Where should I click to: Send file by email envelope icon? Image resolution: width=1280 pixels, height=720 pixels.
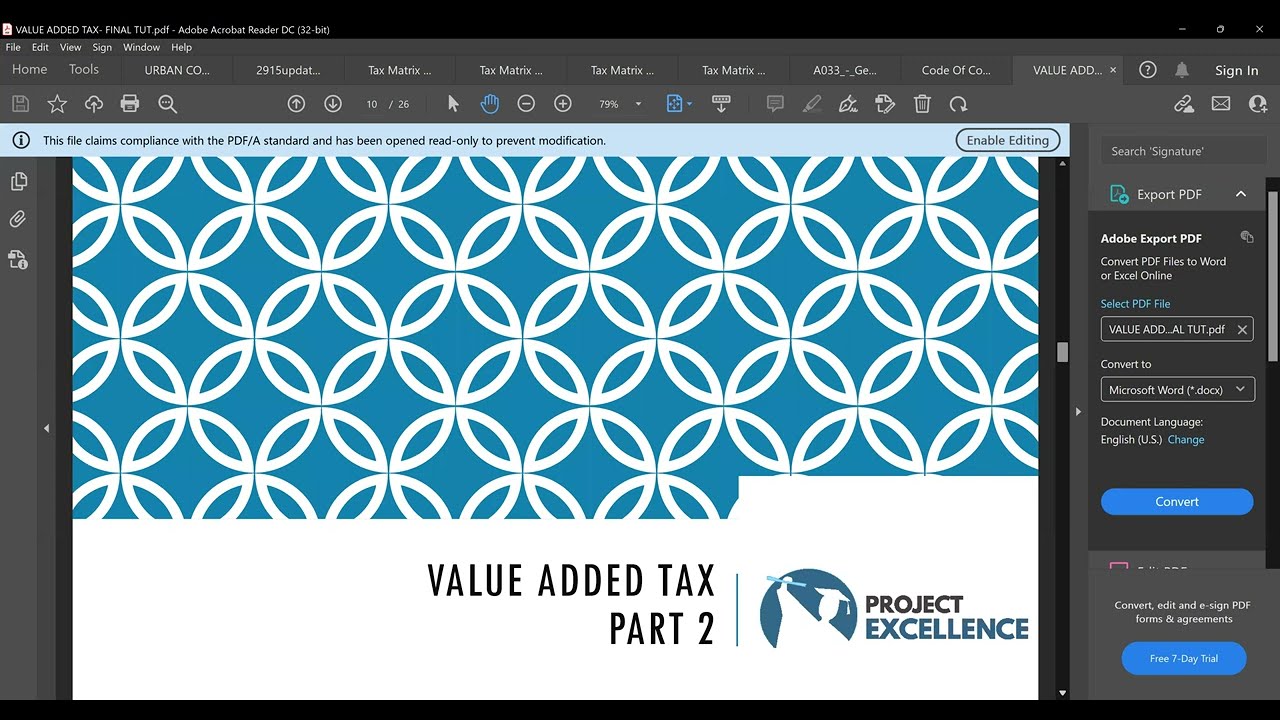(x=1221, y=104)
